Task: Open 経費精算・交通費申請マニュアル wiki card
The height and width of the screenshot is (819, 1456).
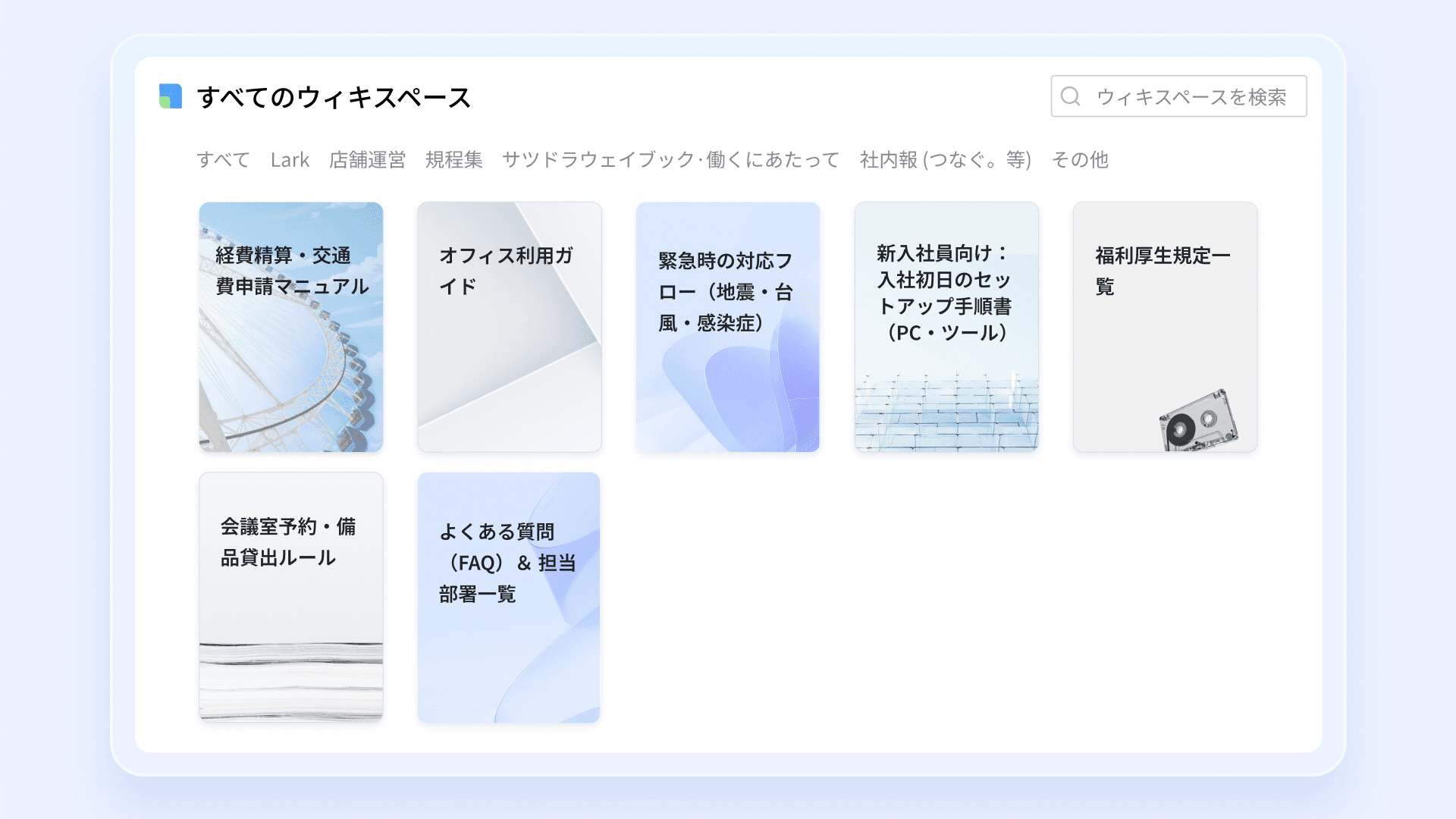Action: point(291,271)
